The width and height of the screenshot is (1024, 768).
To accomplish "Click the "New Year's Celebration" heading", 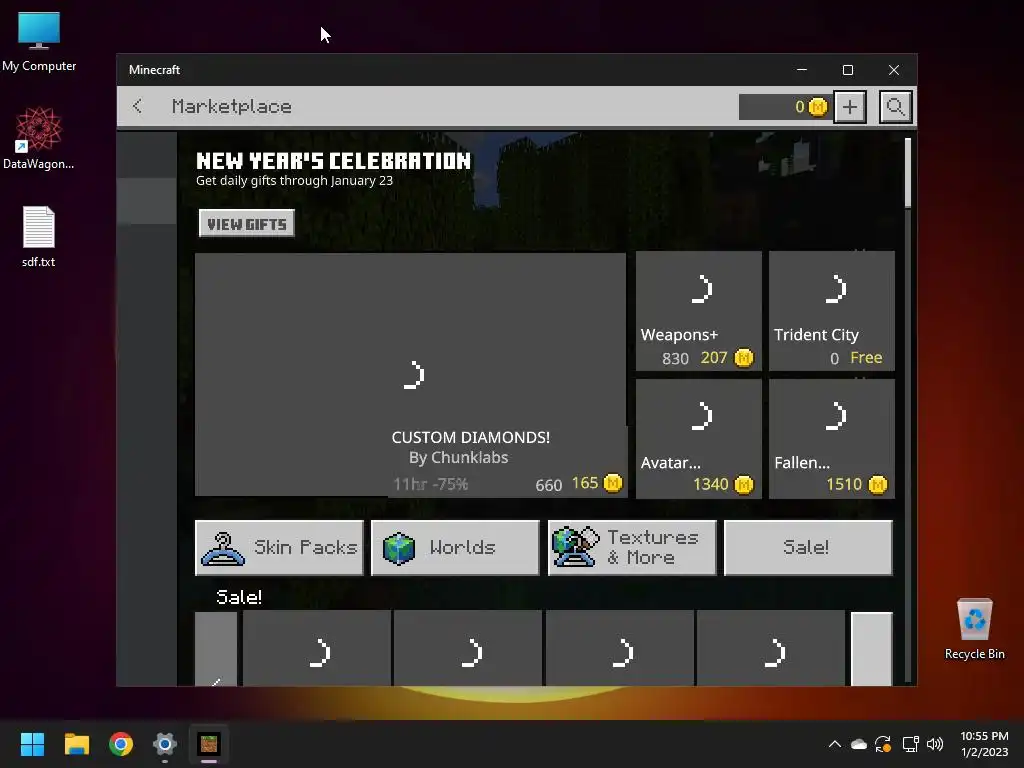I will coord(333,161).
